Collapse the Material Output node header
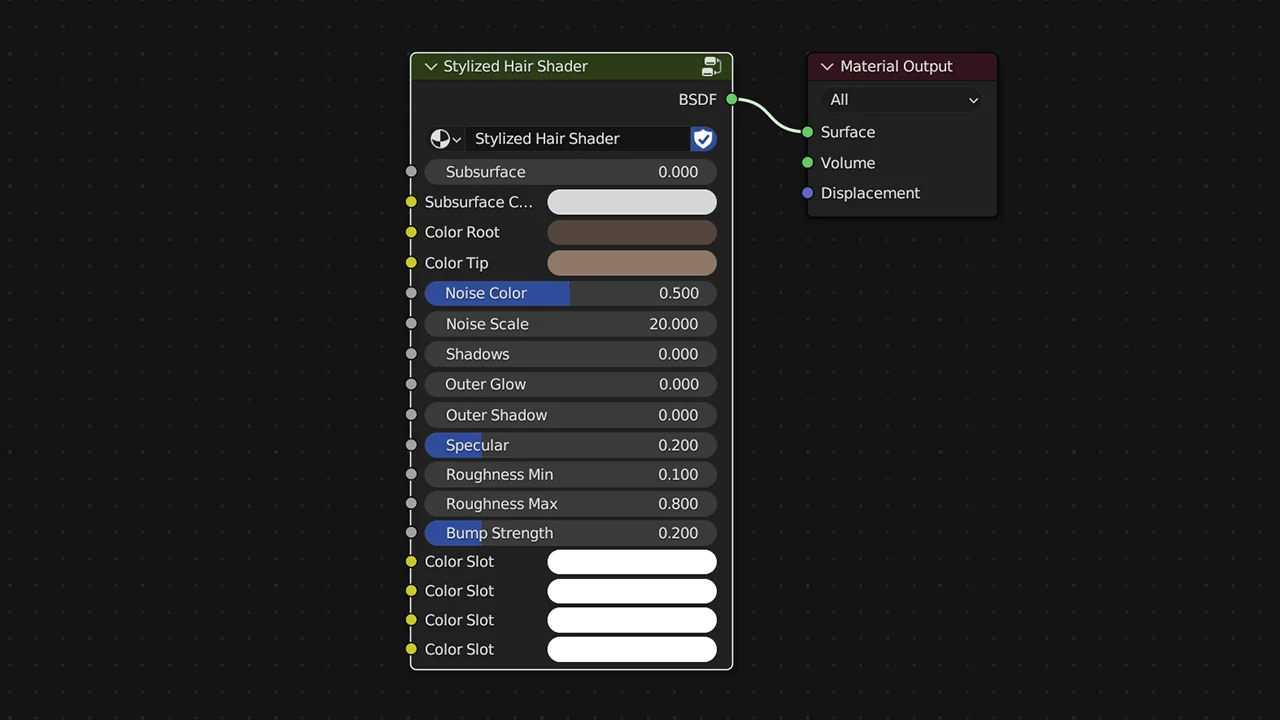1280x720 pixels. [x=827, y=66]
